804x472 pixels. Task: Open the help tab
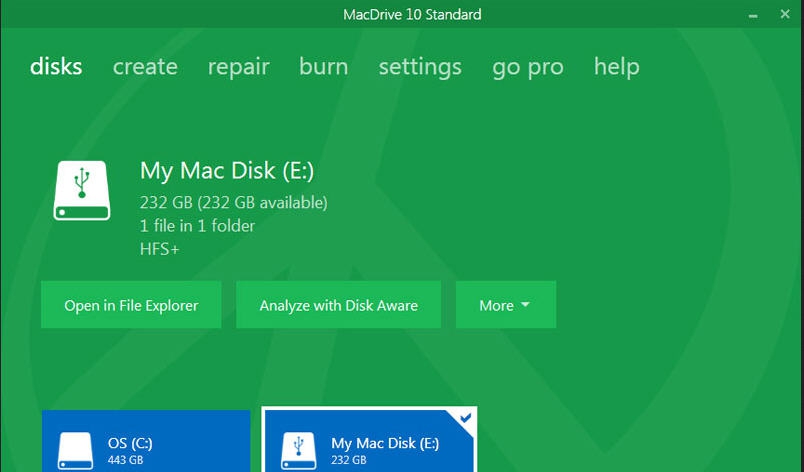(x=616, y=68)
